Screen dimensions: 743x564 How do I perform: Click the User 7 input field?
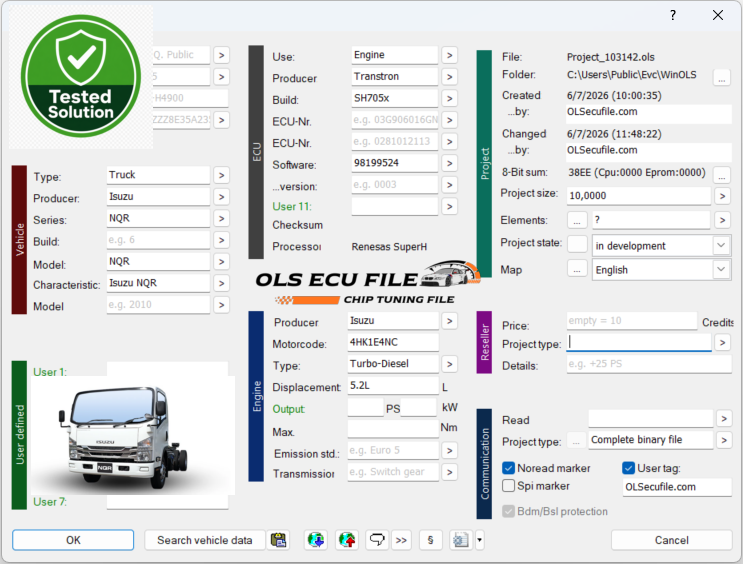tap(167, 502)
